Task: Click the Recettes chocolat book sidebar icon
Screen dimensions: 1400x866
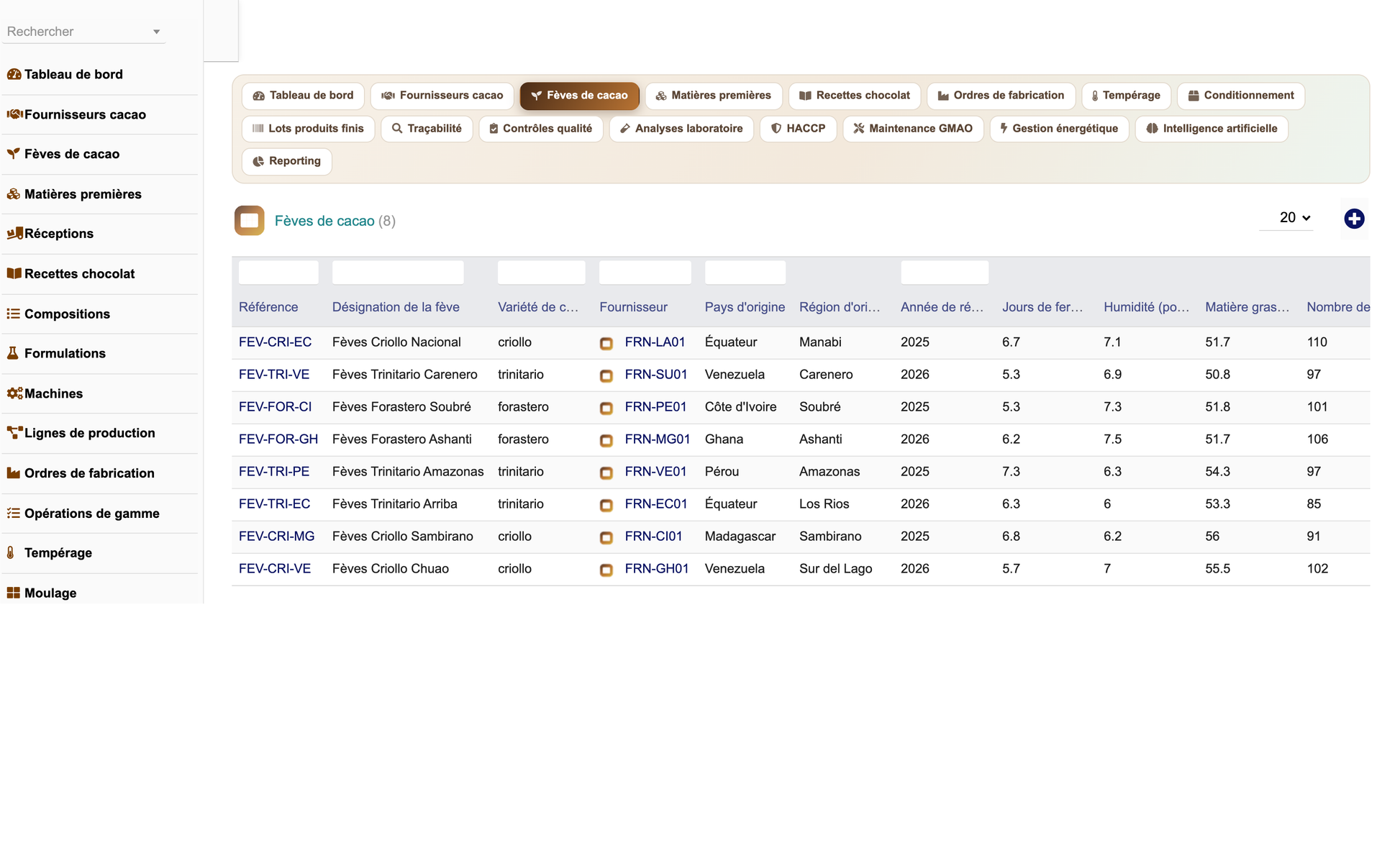Action: tap(14, 274)
